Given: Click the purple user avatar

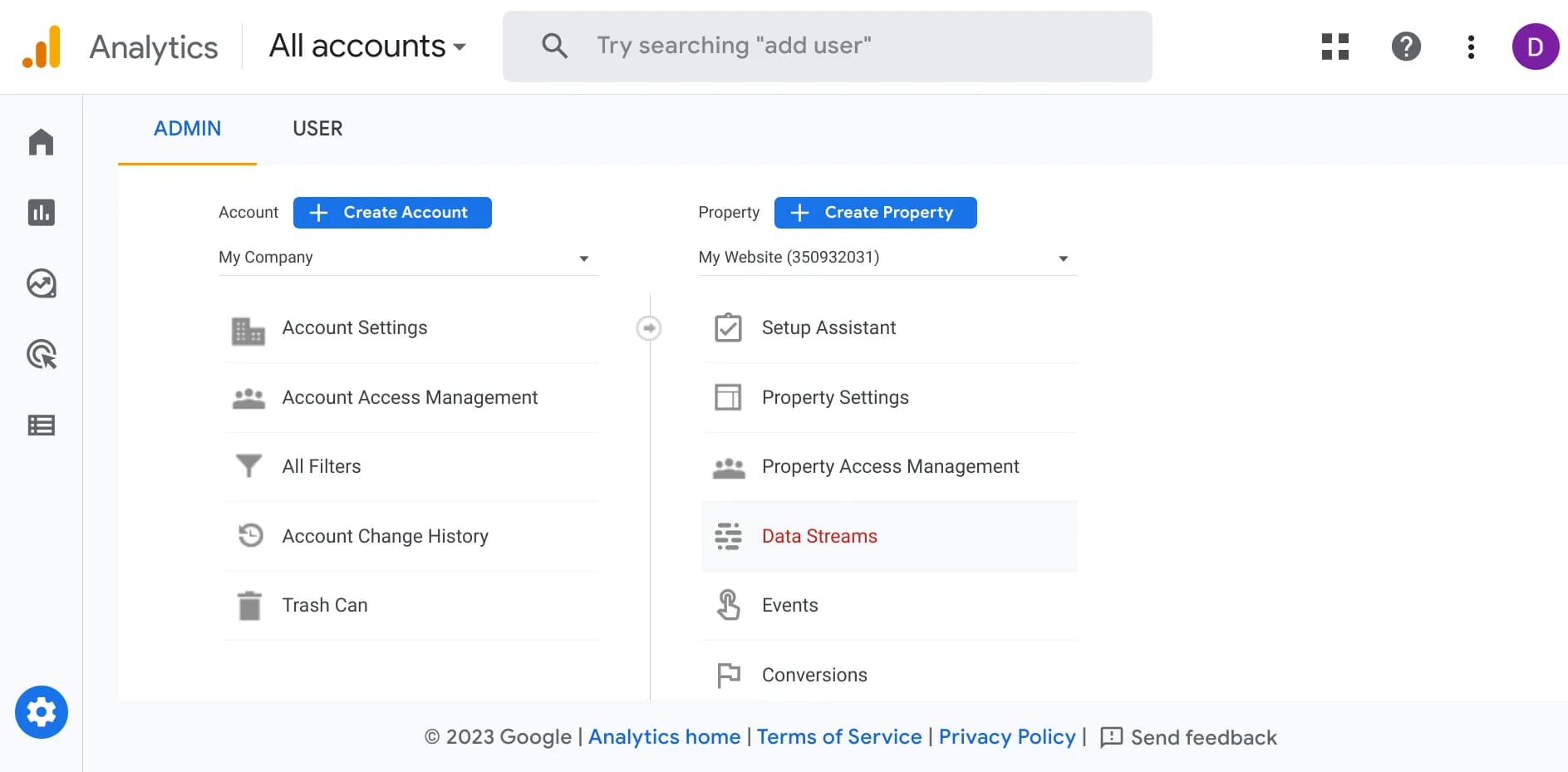Looking at the screenshot, I should 1534,47.
